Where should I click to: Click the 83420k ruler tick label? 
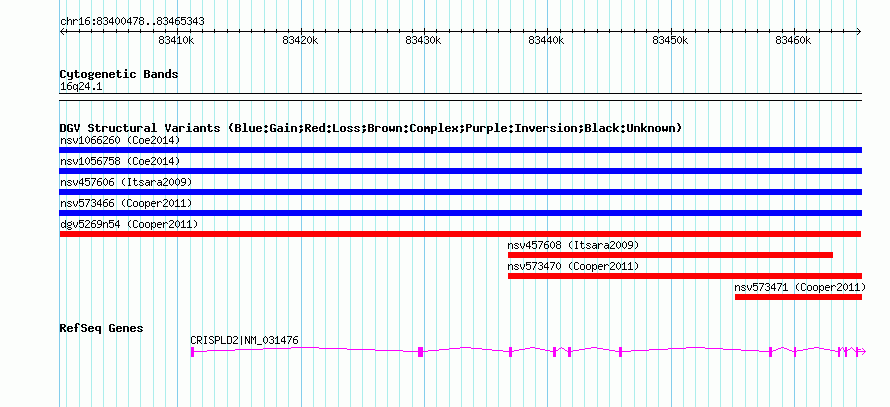tap(301, 40)
